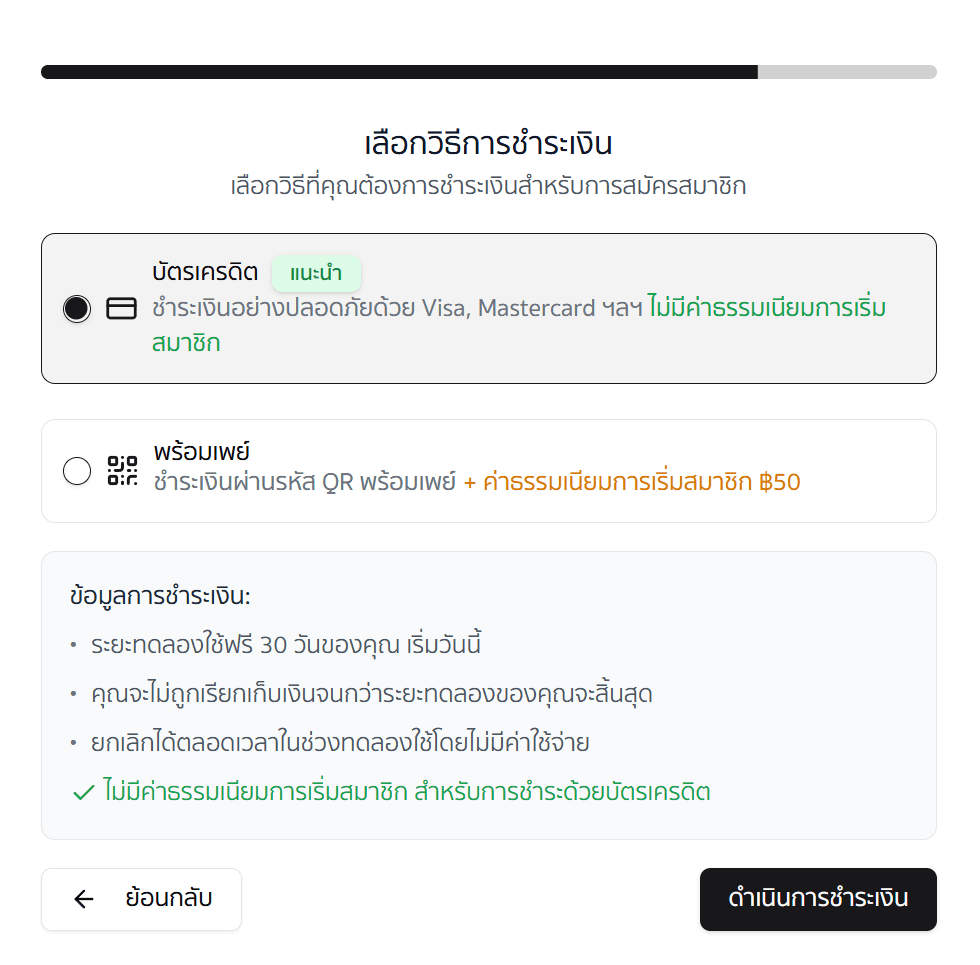Image resolution: width=980 pixels, height=965 pixels.
Task: Click the credit card icon beside บัตรเครดิต
Action: click(122, 309)
